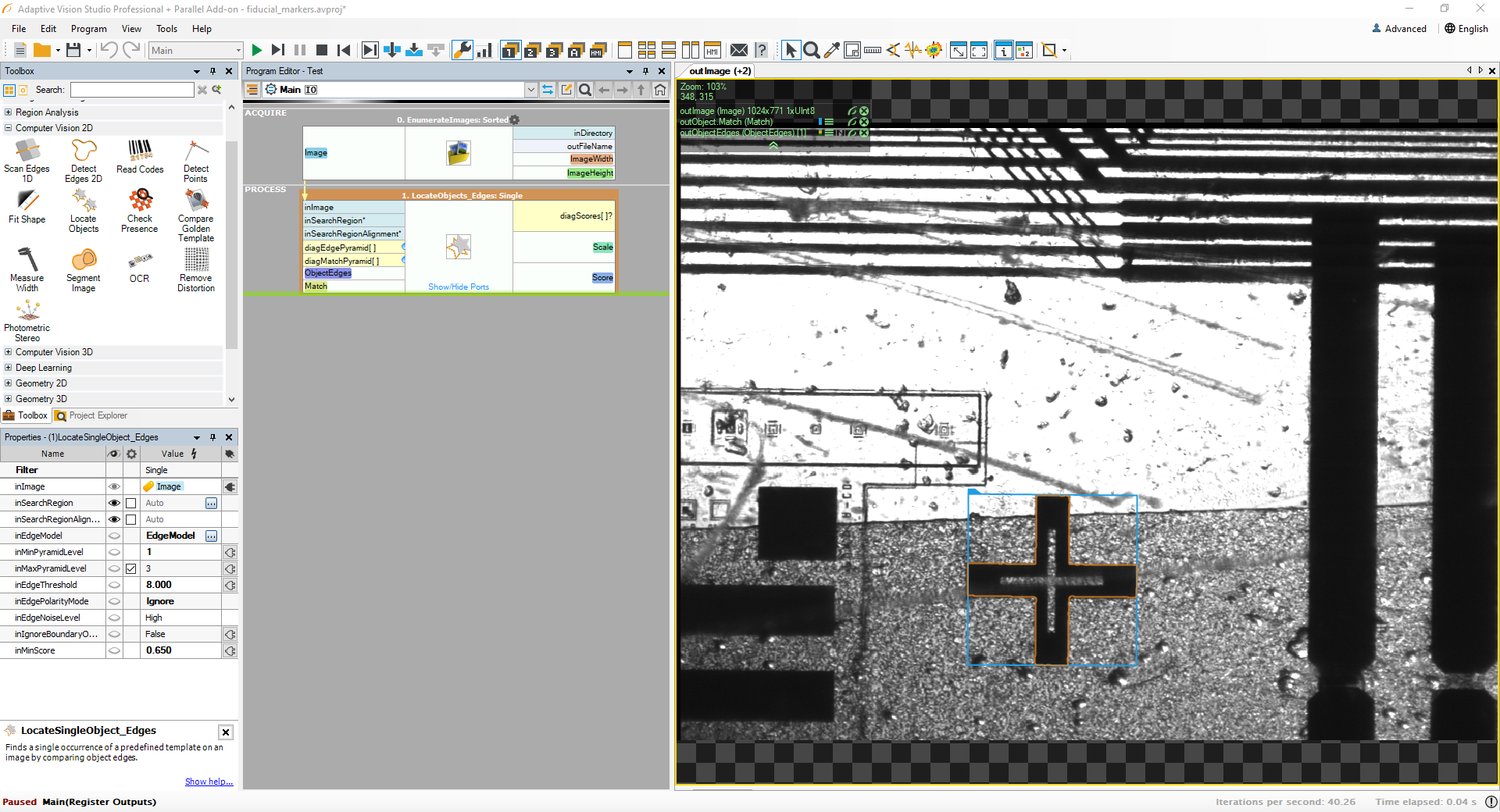Open the Program menu
Screen dimensions: 1500x812
pos(88,29)
